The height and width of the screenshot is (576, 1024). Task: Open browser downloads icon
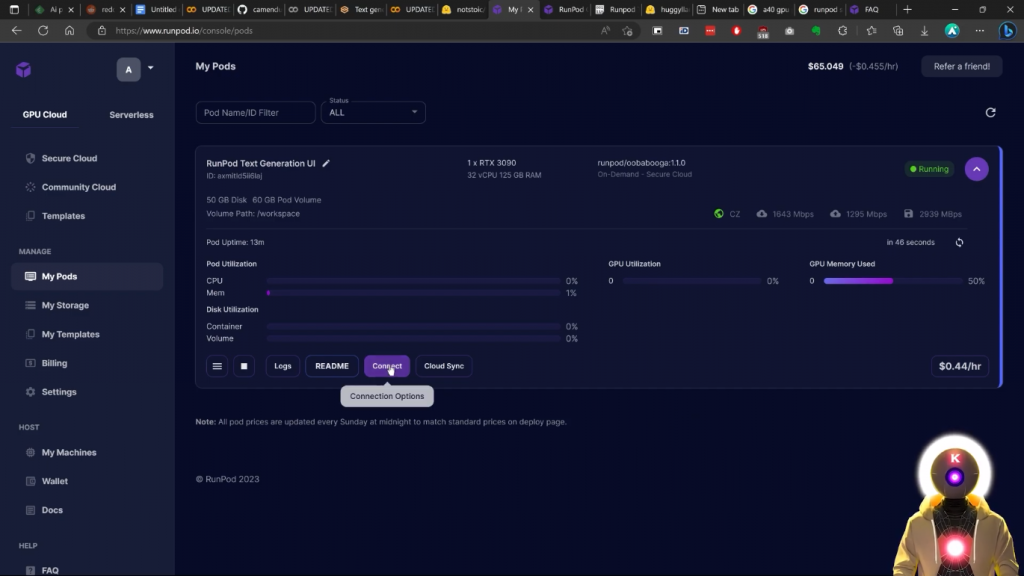pyautogui.click(x=924, y=31)
